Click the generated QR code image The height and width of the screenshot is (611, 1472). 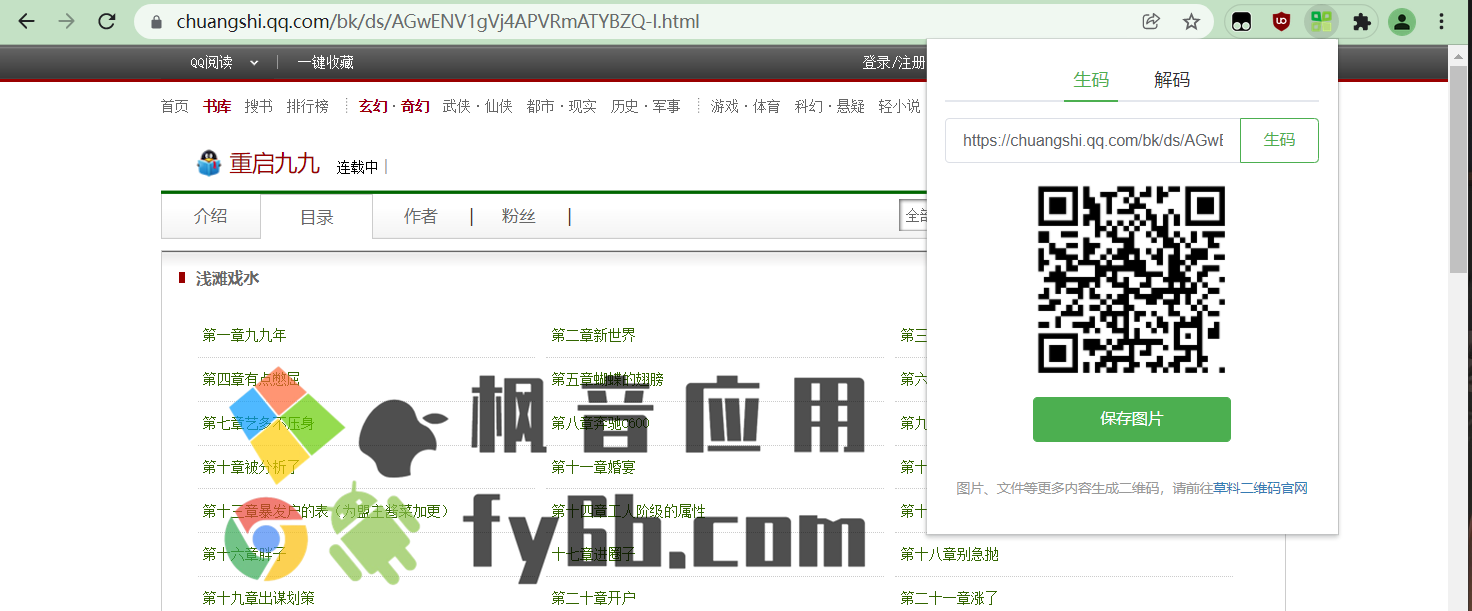(x=1132, y=280)
